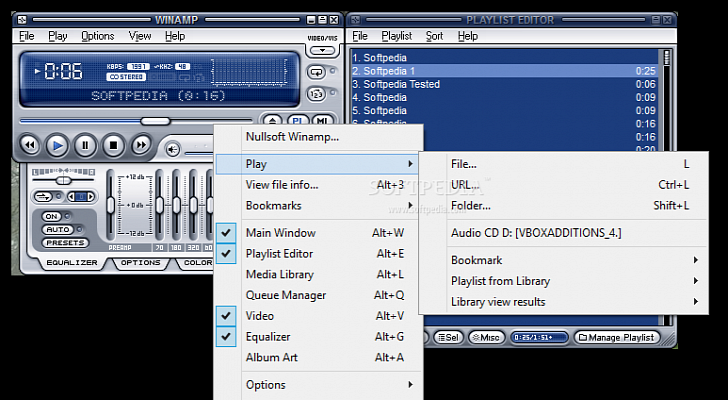The height and width of the screenshot is (400, 728).
Task: Select URL... from Play submenu
Action: point(465,185)
